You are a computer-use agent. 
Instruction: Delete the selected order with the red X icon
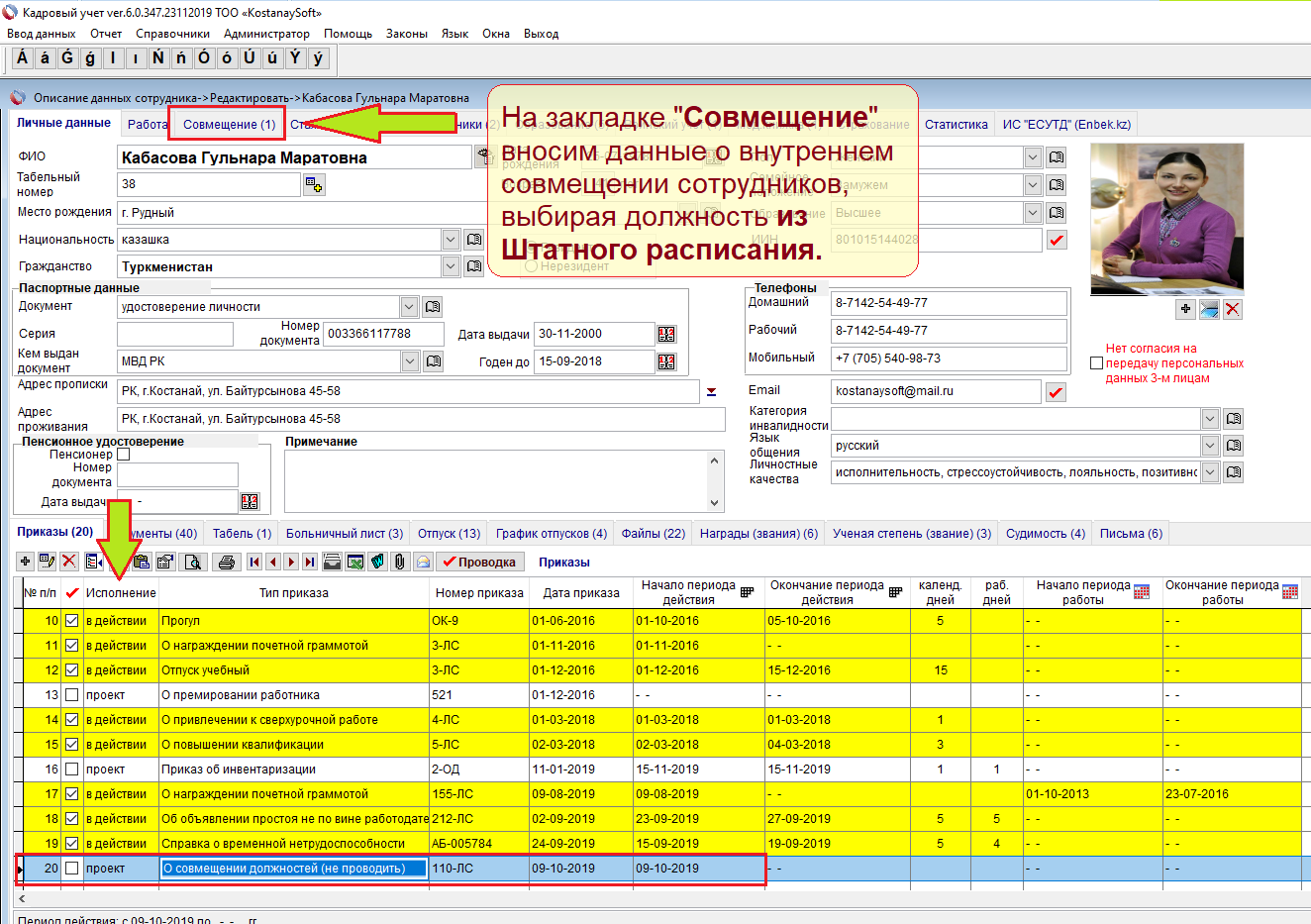[x=69, y=562]
